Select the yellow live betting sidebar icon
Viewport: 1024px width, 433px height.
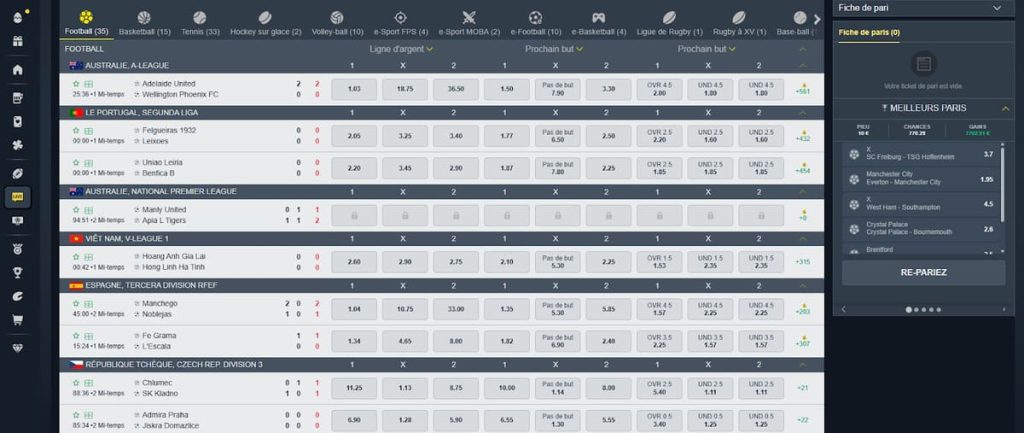coord(17,196)
